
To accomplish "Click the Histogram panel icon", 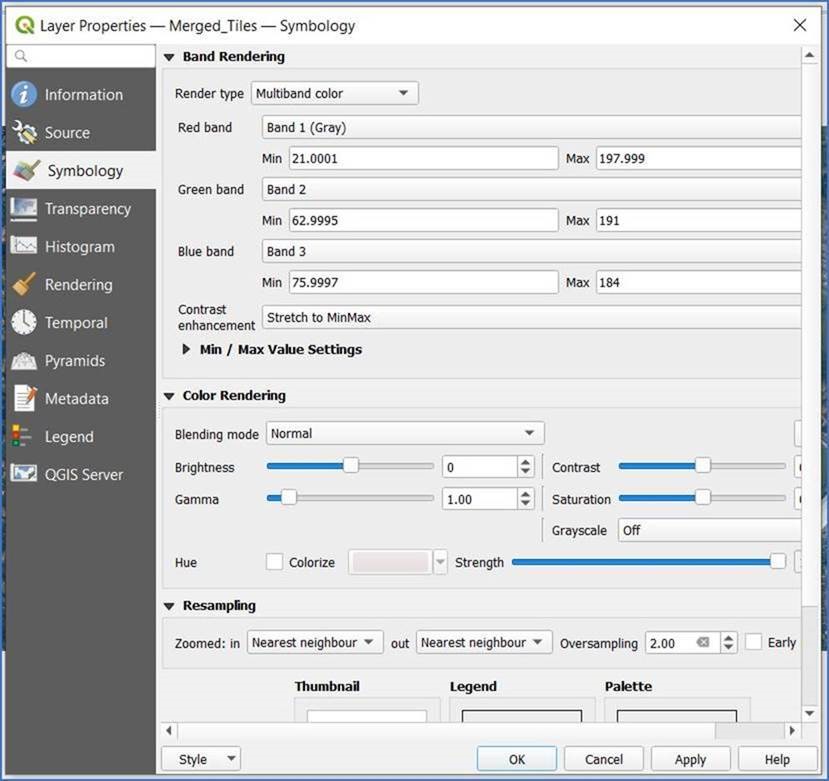I will 24,246.
